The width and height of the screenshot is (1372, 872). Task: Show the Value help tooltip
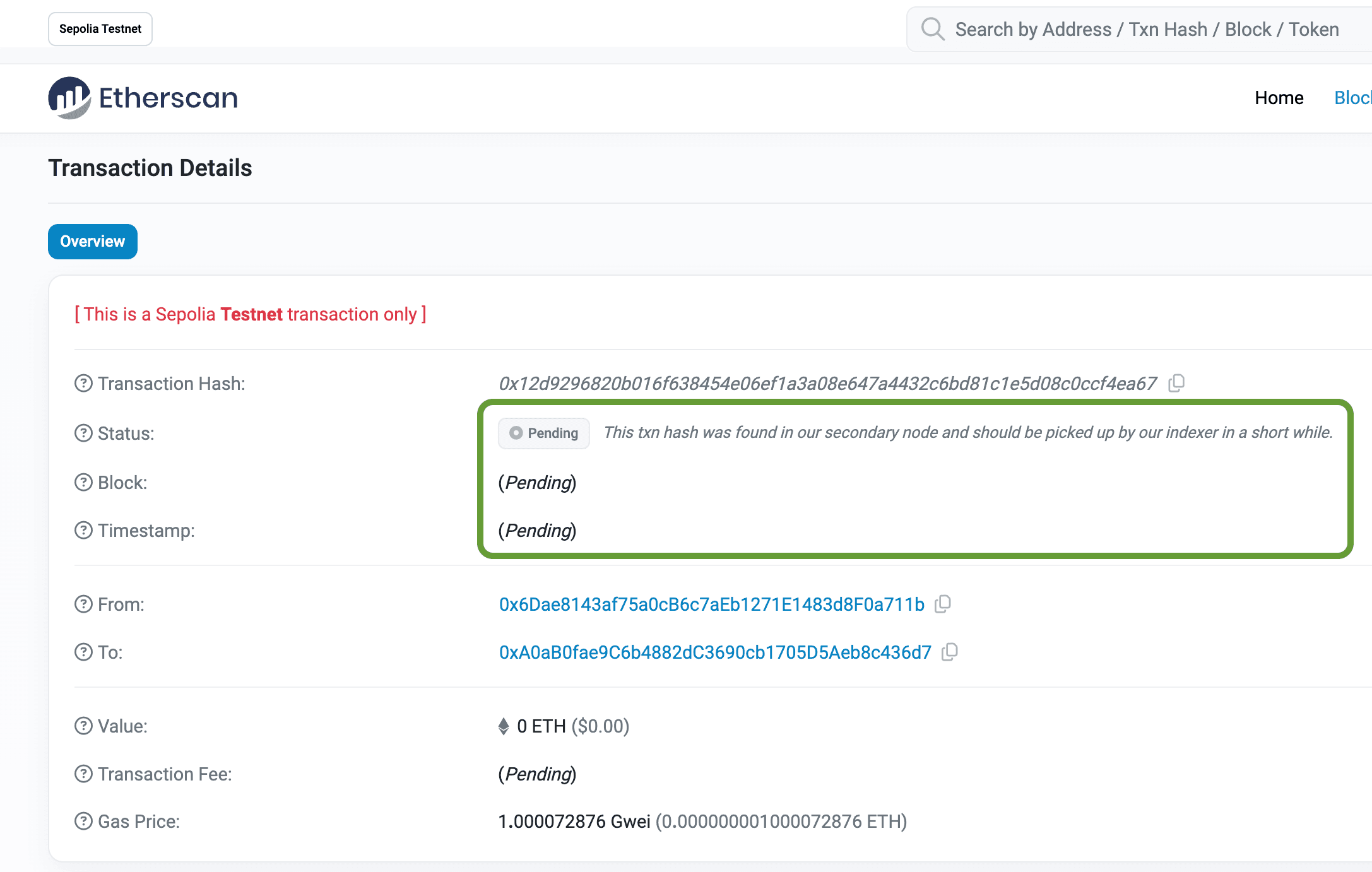(x=83, y=726)
